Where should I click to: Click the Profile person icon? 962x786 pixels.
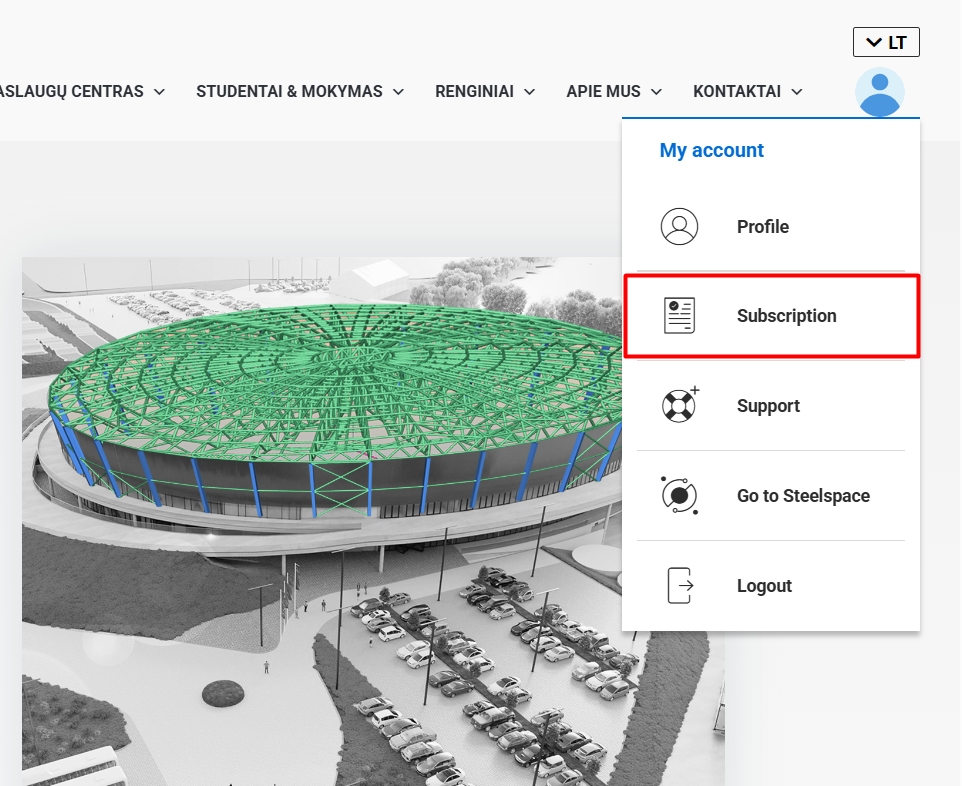[x=679, y=226]
